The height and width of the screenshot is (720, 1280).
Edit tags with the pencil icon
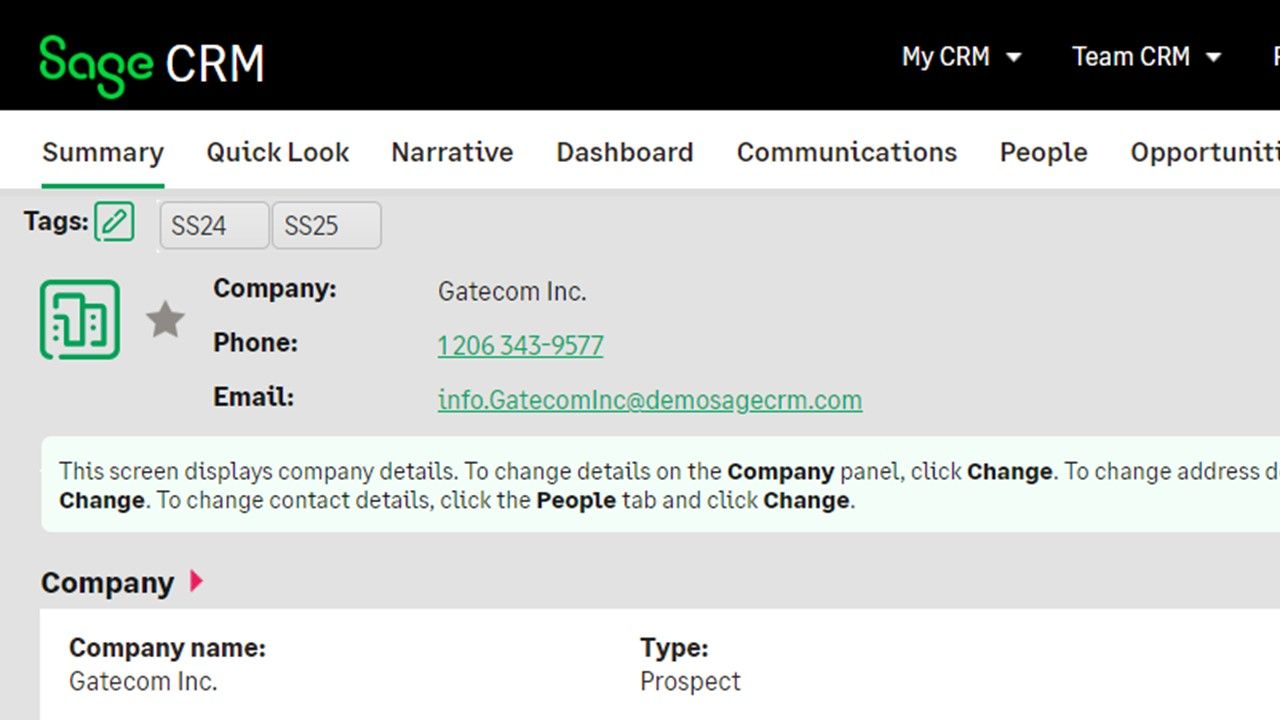click(114, 221)
